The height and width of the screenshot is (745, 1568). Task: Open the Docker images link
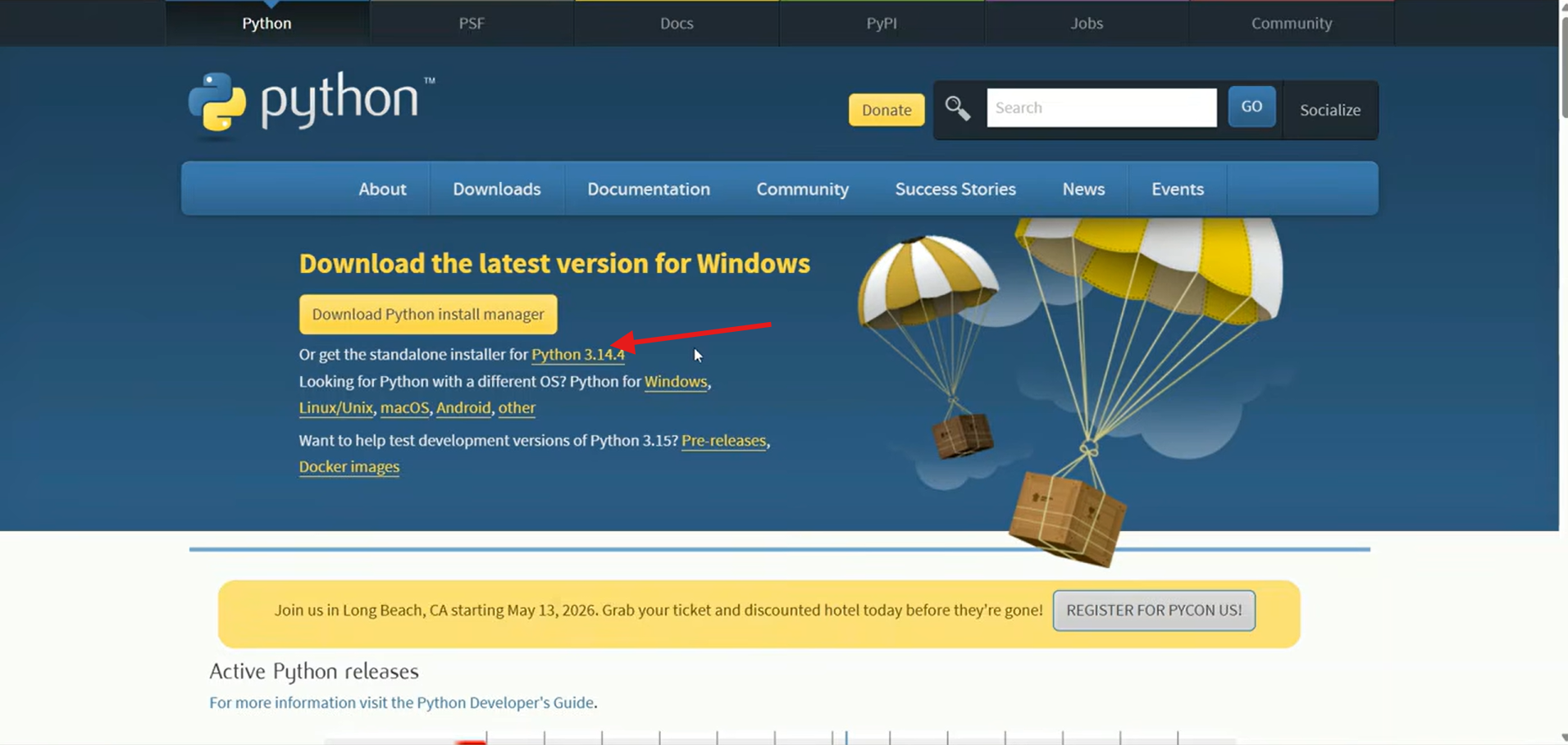tap(349, 466)
